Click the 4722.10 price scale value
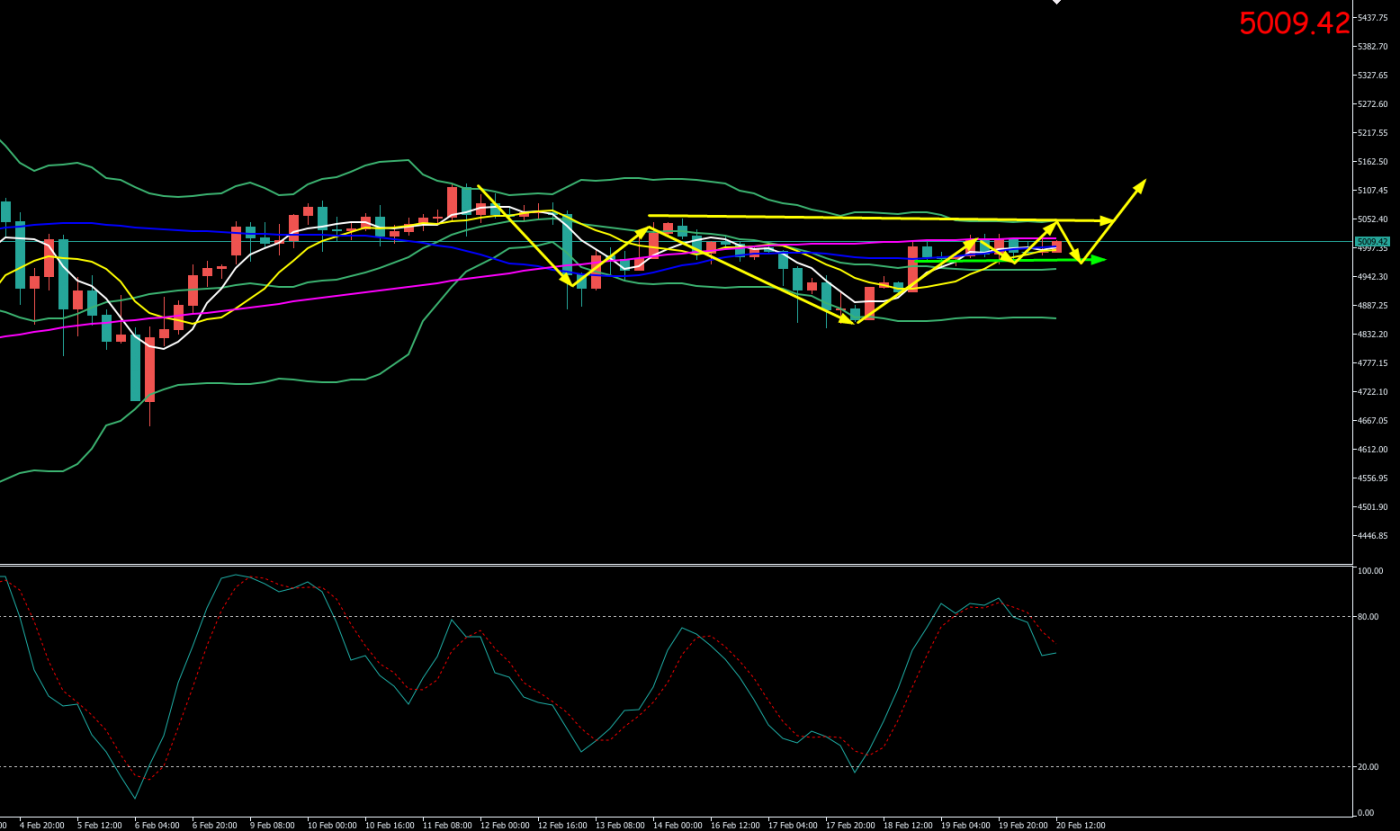Screen dimensions: 1400x831 click(x=1371, y=392)
